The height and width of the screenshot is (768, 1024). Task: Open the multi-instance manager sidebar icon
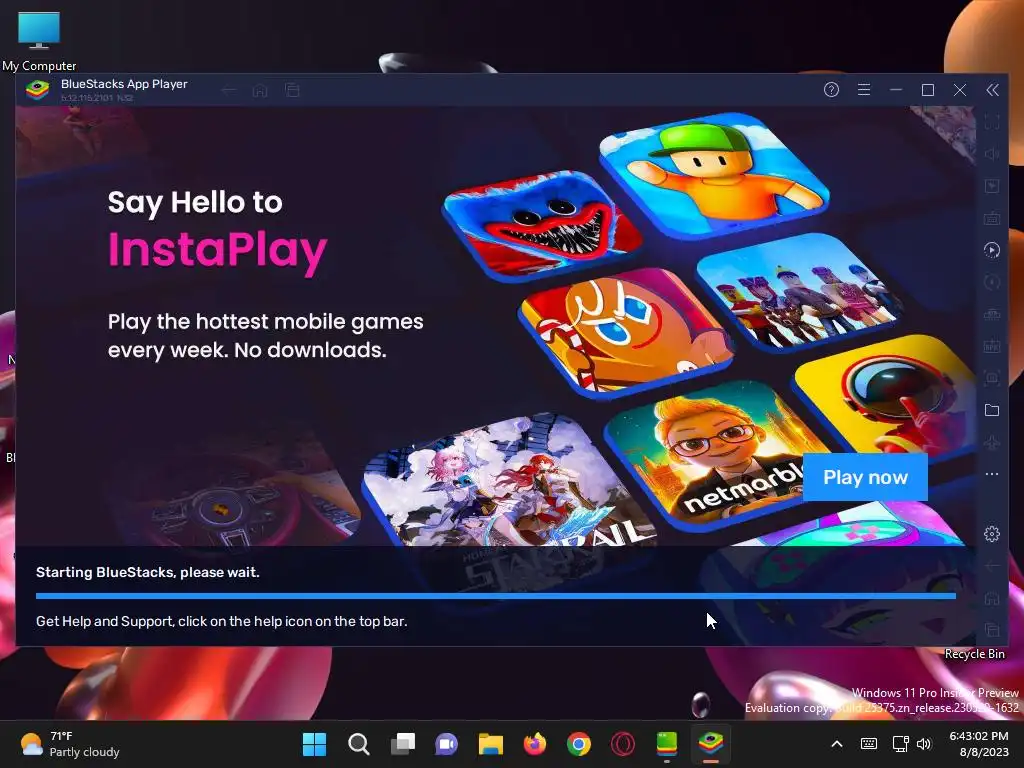pyautogui.click(x=991, y=314)
